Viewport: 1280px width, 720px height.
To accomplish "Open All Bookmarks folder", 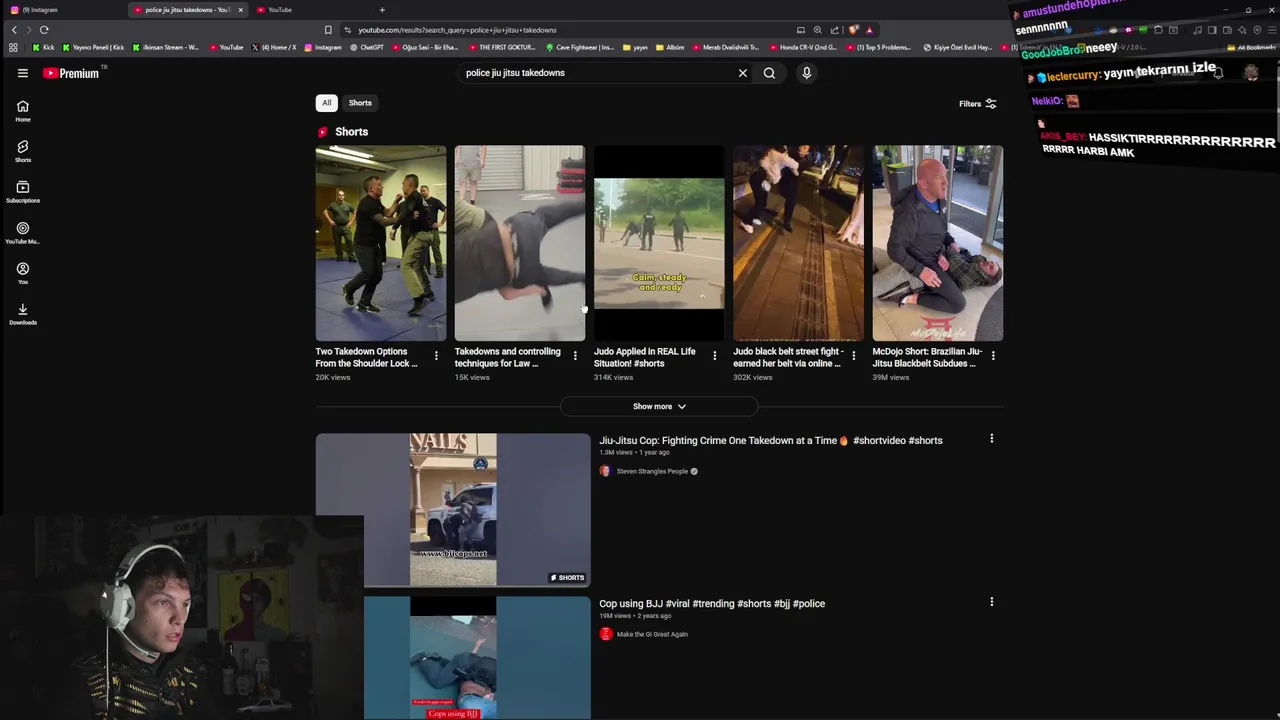I will 1254,47.
